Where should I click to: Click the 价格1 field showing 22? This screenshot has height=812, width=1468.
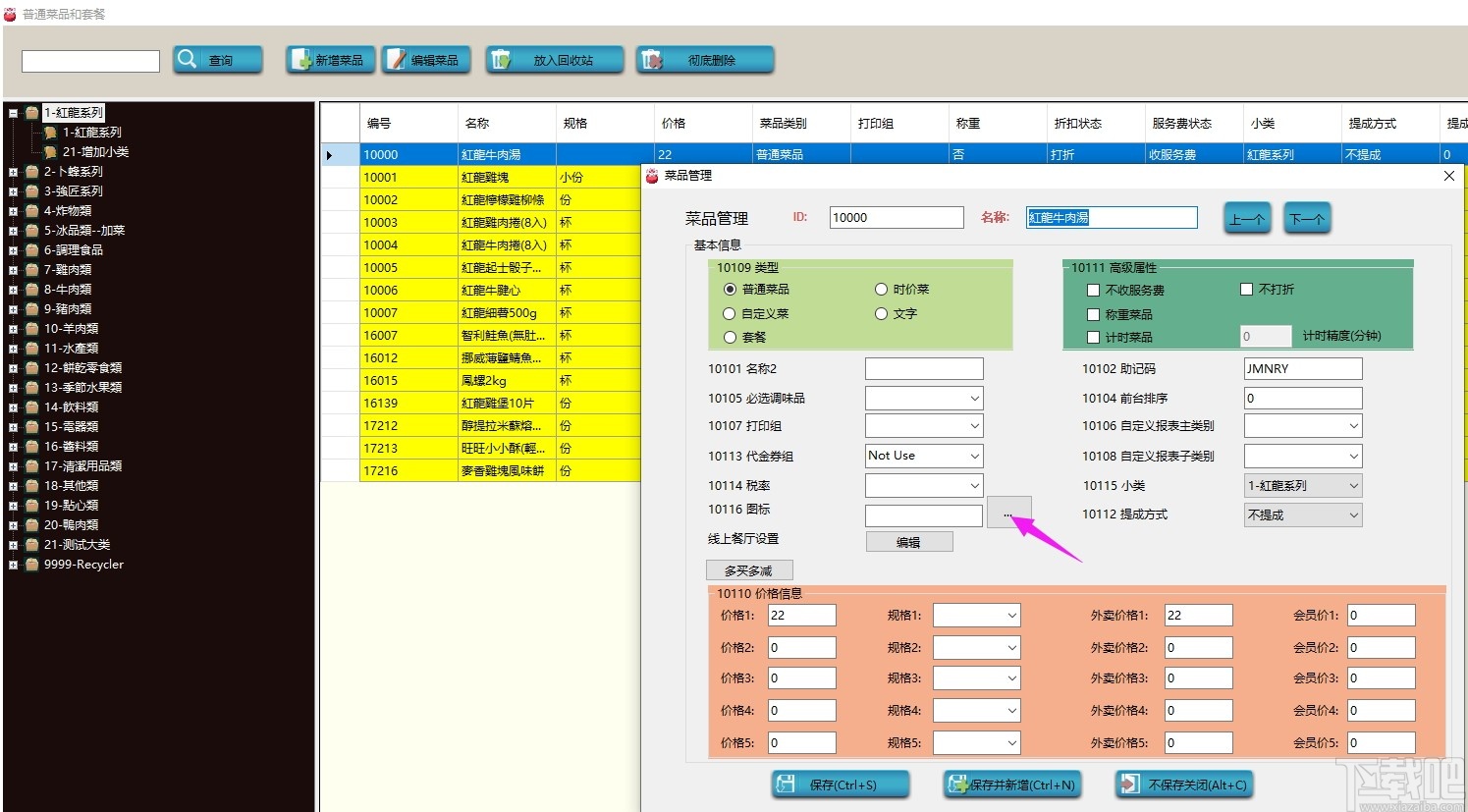[x=802, y=616]
